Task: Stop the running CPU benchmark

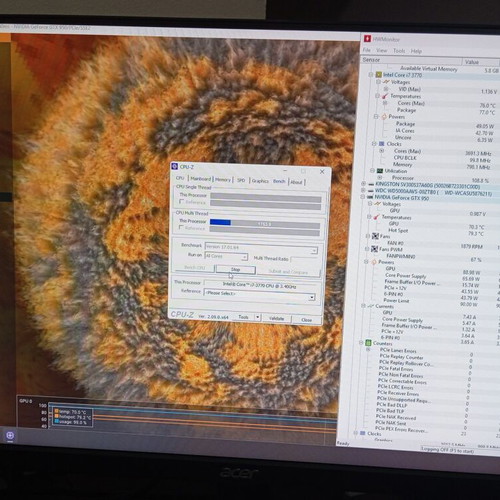Action: click(236, 269)
